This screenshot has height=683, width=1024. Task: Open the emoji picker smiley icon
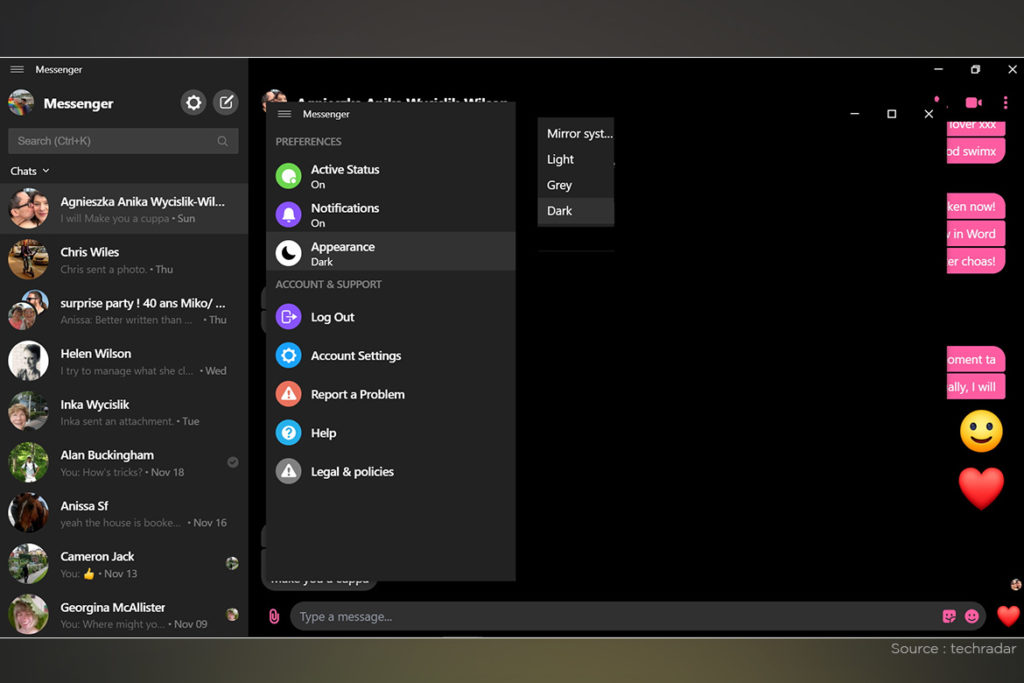click(972, 616)
